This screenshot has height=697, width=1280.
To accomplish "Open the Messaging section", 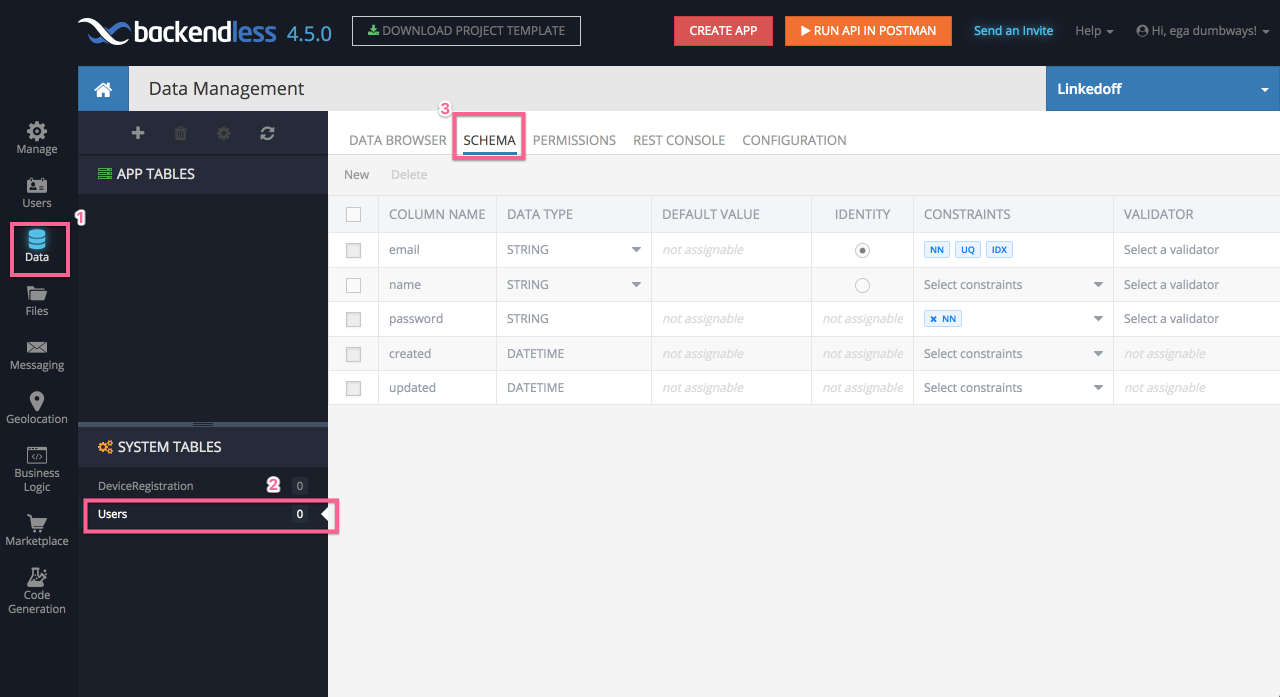I will (x=36, y=355).
